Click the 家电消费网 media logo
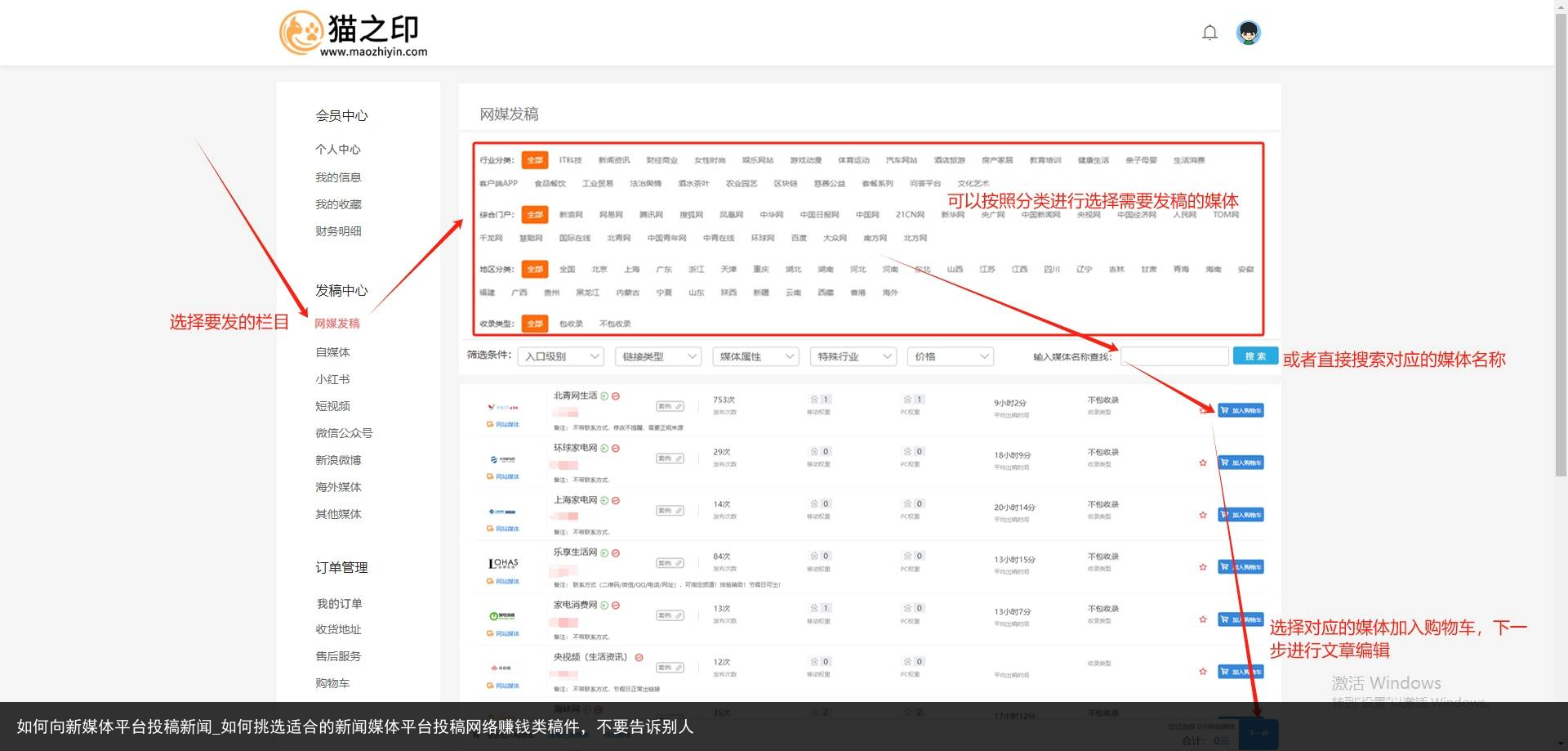1568x751 pixels. (x=503, y=616)
